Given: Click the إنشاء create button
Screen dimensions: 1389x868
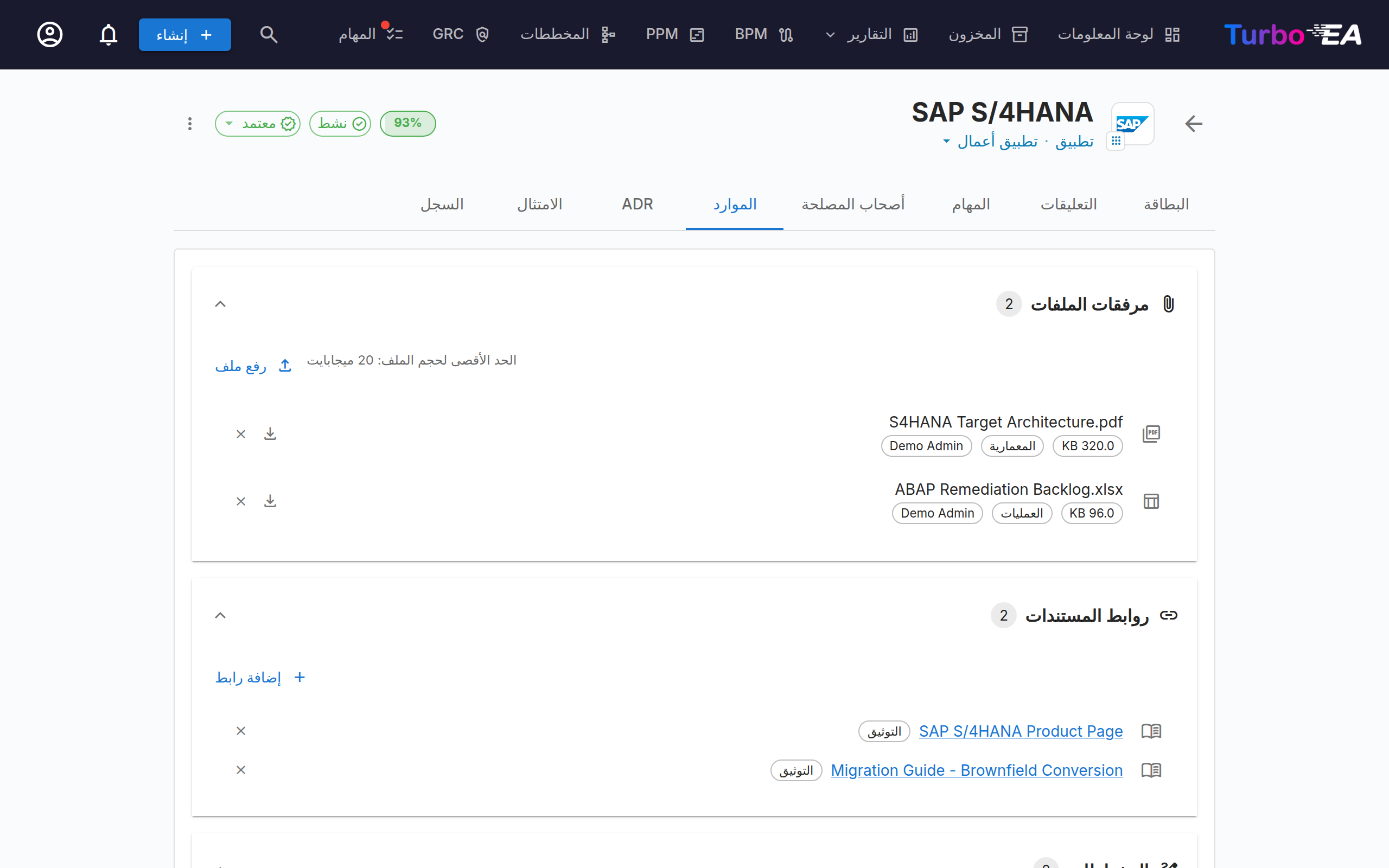Looking at the screenshot, I should tap(185, 34).
